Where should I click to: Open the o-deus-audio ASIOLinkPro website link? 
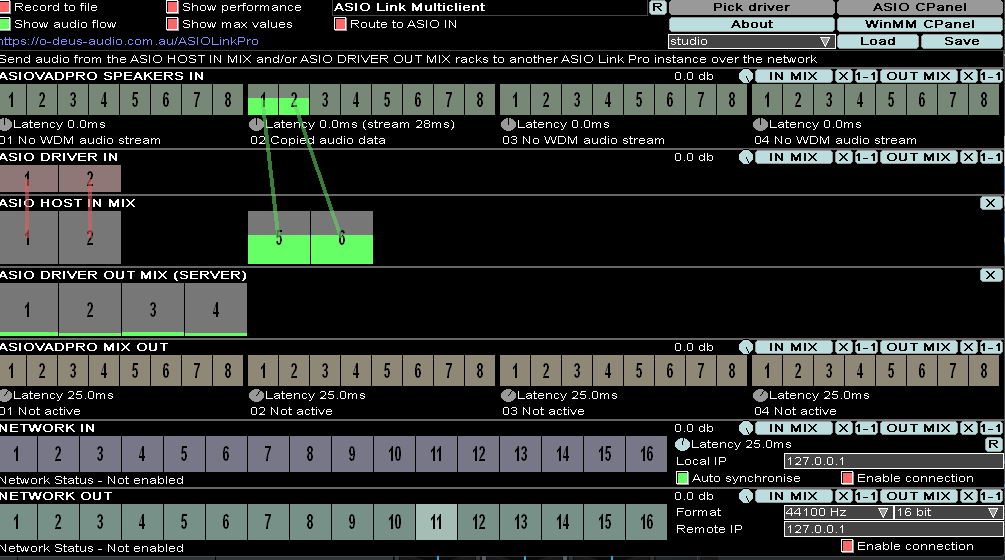point(129,41)
